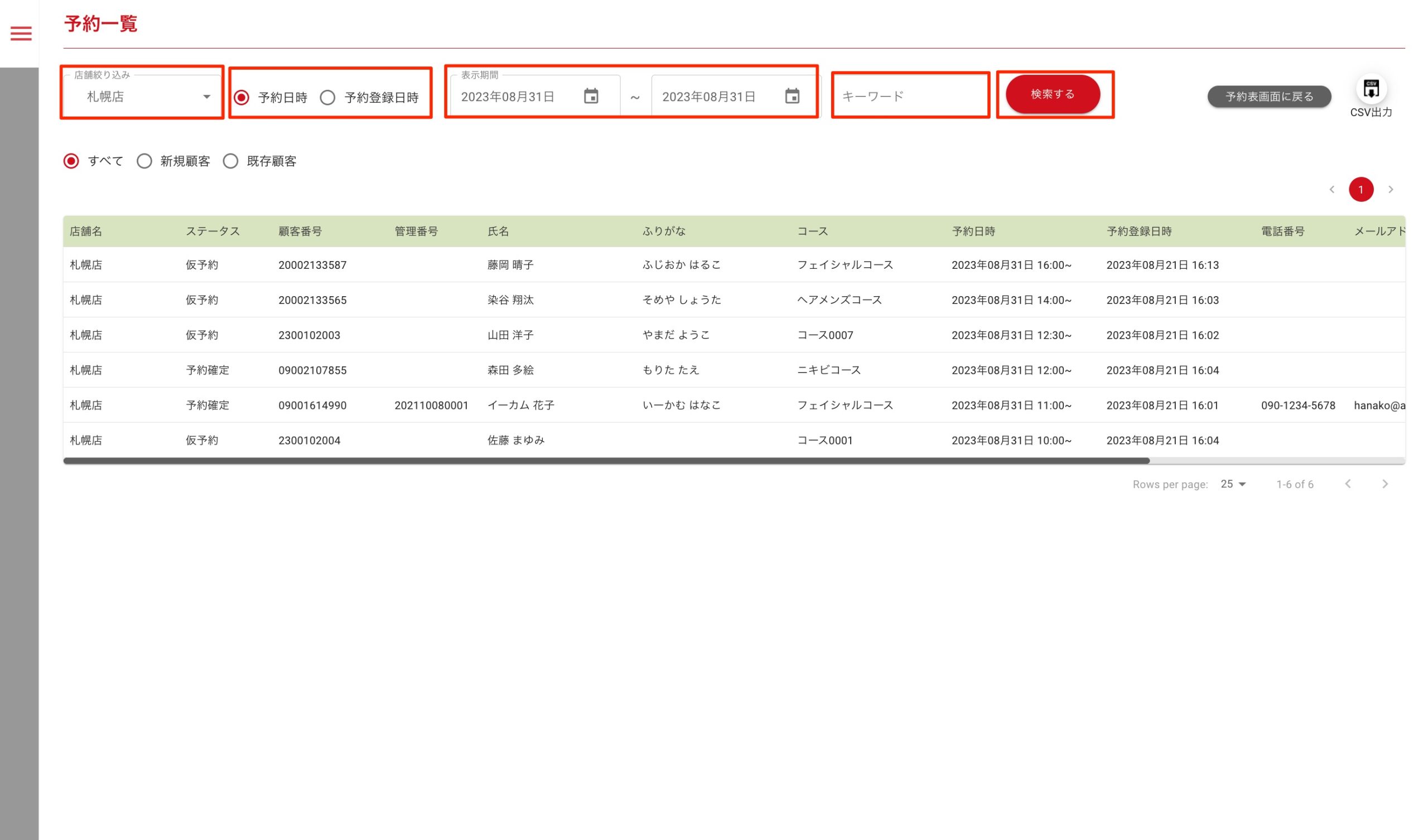Click the キーワード input field
Screen dimensions: 1428x840
[x=909, y=96]
